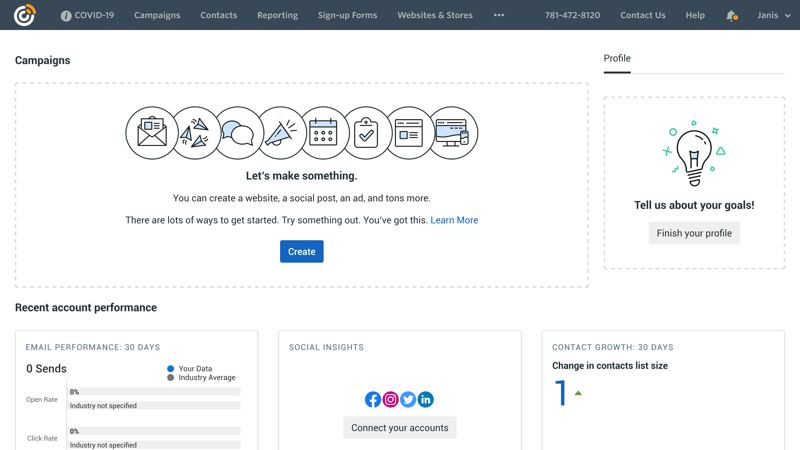Image resolution: width=800 pixels, height=450 pixels.
Task: Click the Facebook icon in Social Insights
Action: click(x=373, y=399)
